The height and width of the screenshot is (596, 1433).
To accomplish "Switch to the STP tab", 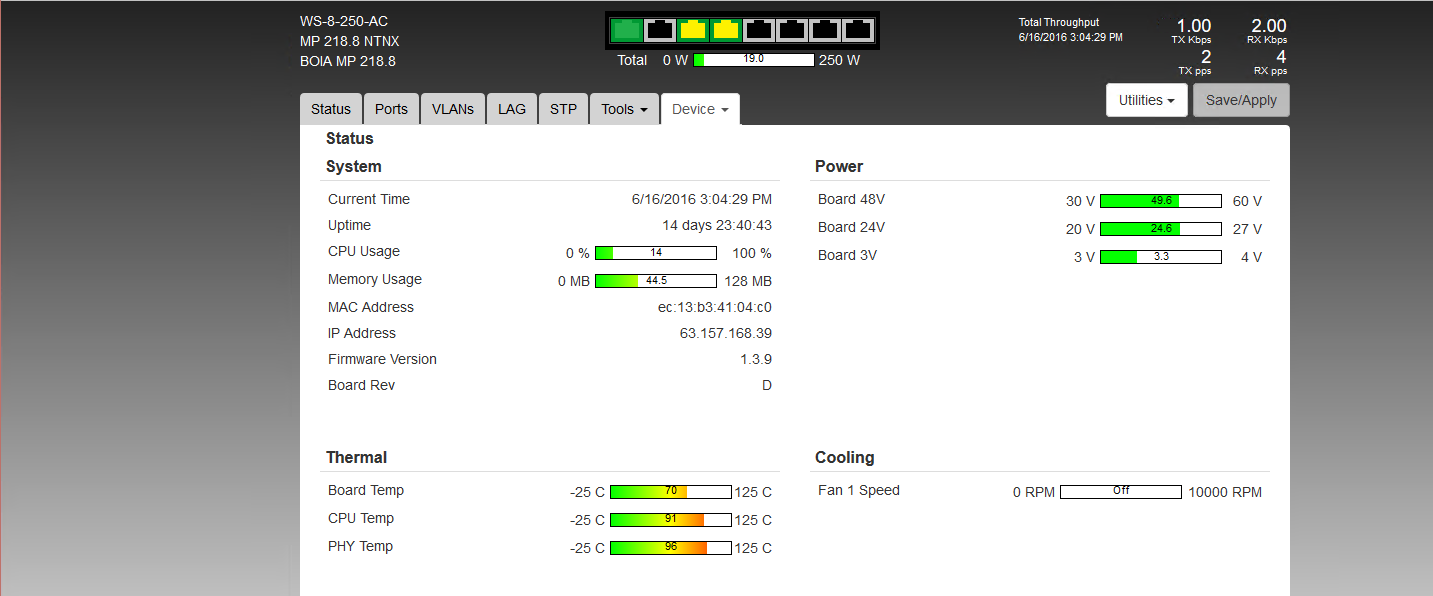I will (x=563, y=109).
